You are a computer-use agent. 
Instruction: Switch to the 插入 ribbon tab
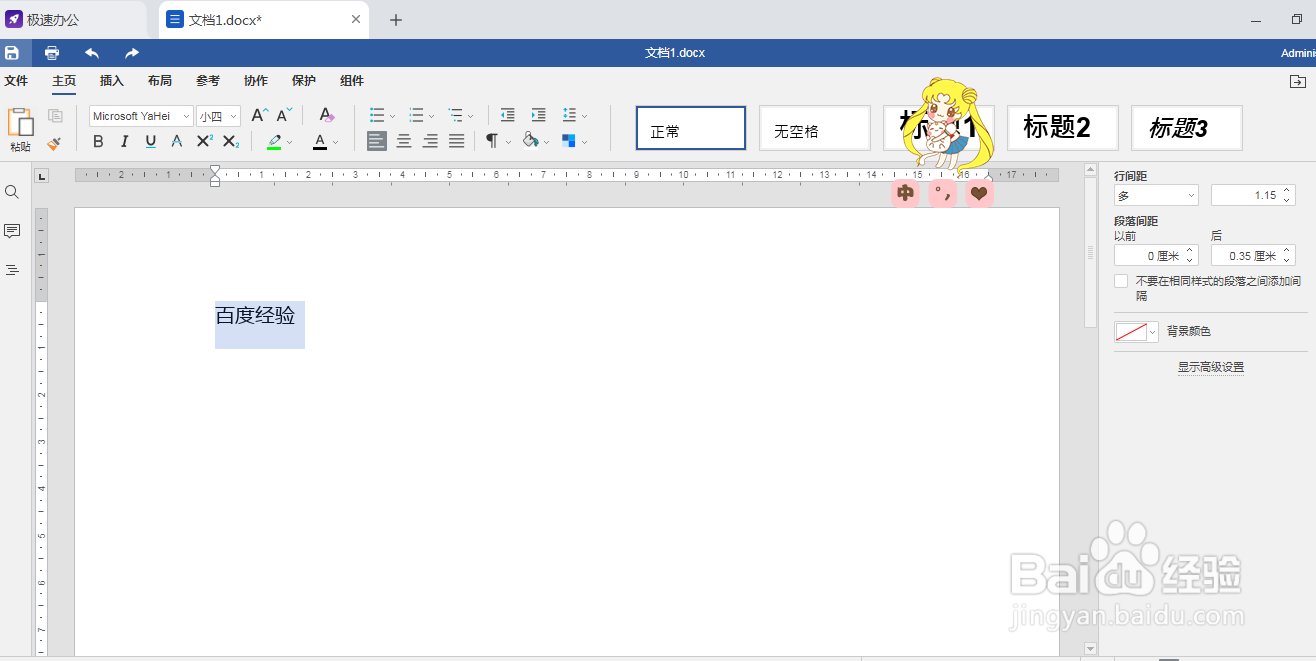coord(111,81)
